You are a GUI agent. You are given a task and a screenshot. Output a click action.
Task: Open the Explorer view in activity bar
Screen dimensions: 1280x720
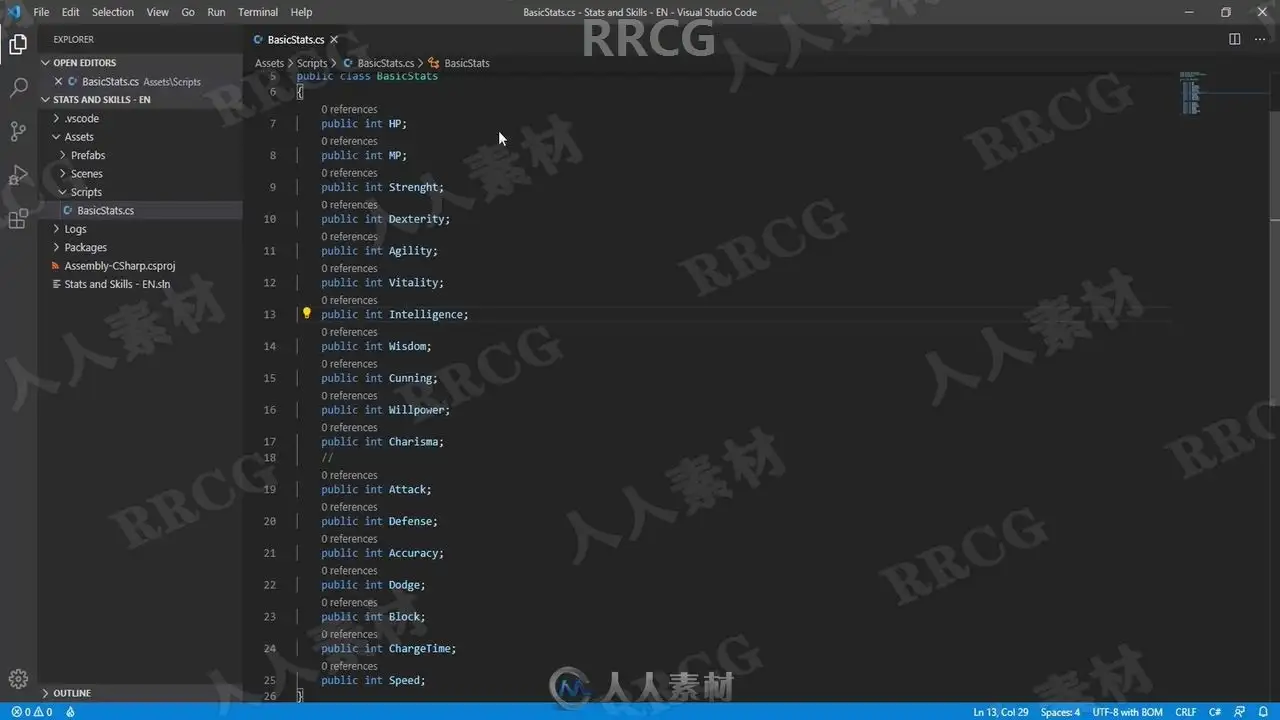[x=18, y=44]
